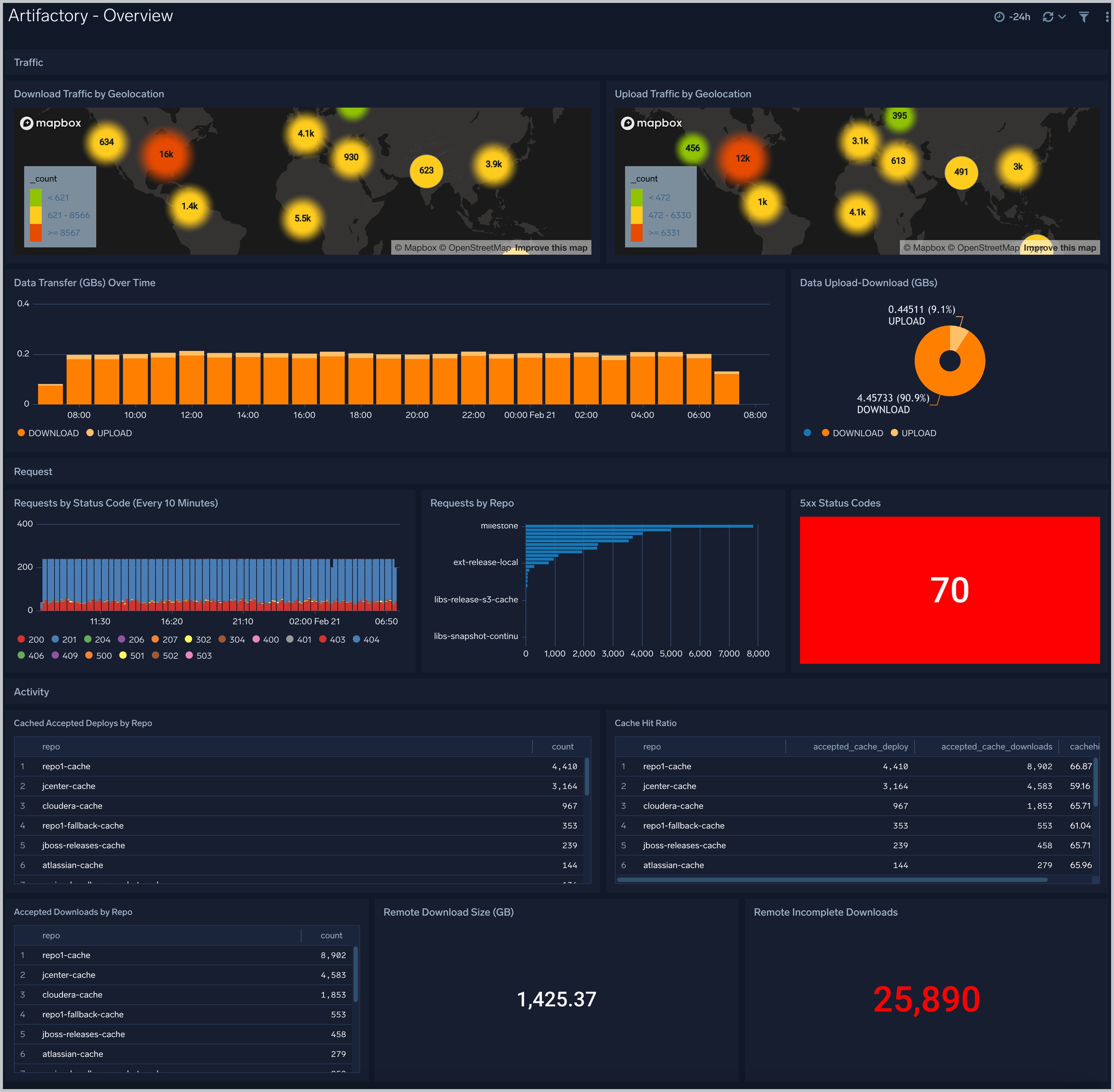The height and width of the screenshot is (1092, 1114).
Task: Click the 1,425.37 Remote Download Size value
Action: 556,999
